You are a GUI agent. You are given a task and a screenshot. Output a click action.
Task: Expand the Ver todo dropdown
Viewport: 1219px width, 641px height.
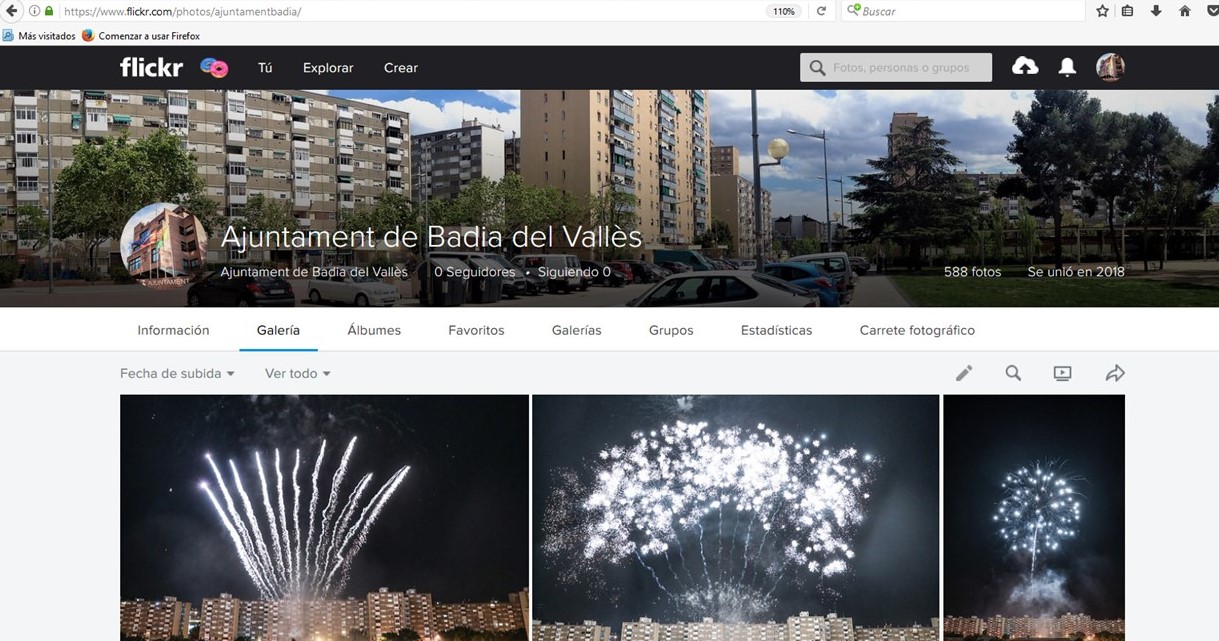[297, 373]
